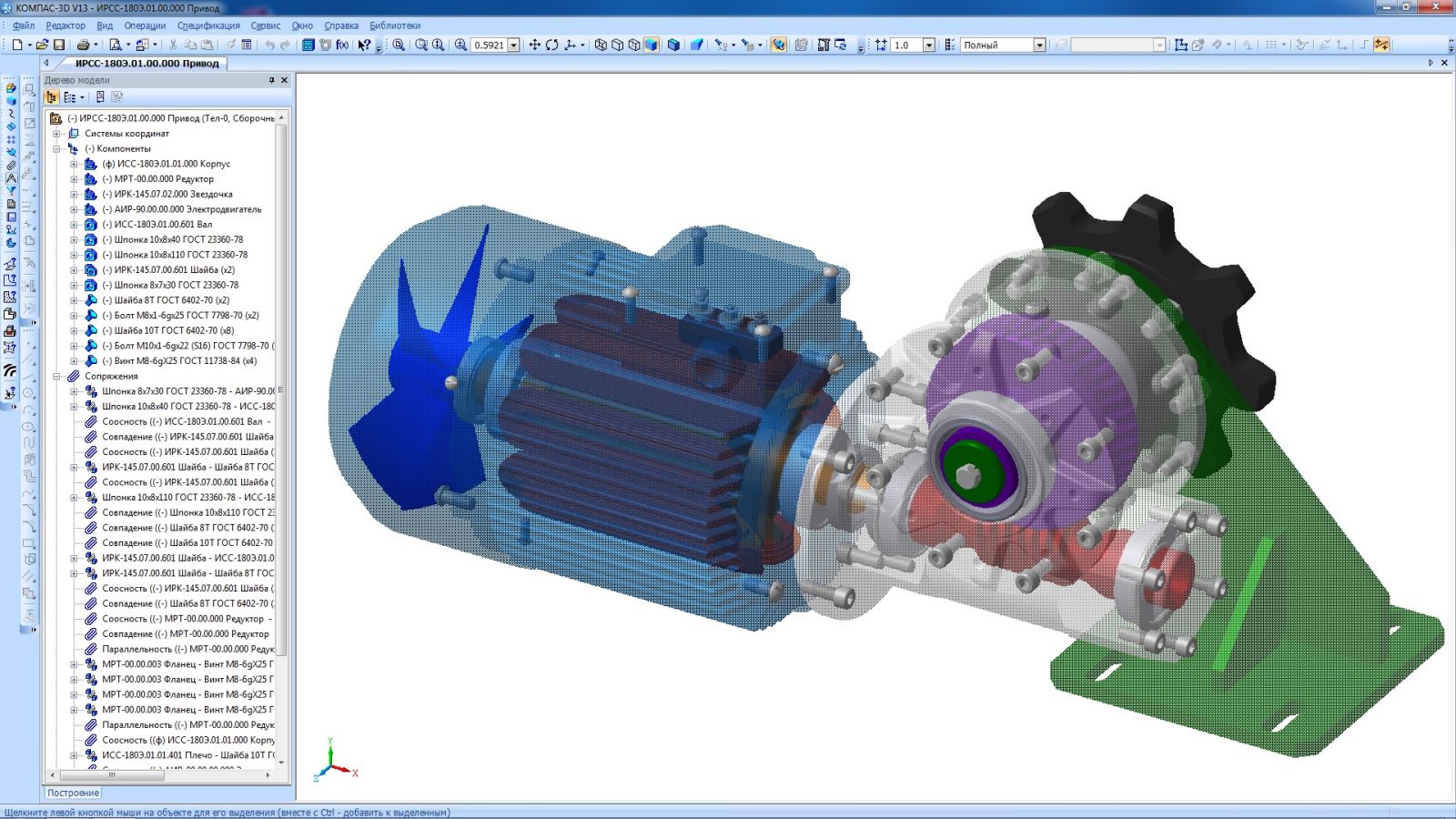Click the Save document icon
Viewport: 1456px width, 819px height.
pyautogui.click(x=59, y=45)
